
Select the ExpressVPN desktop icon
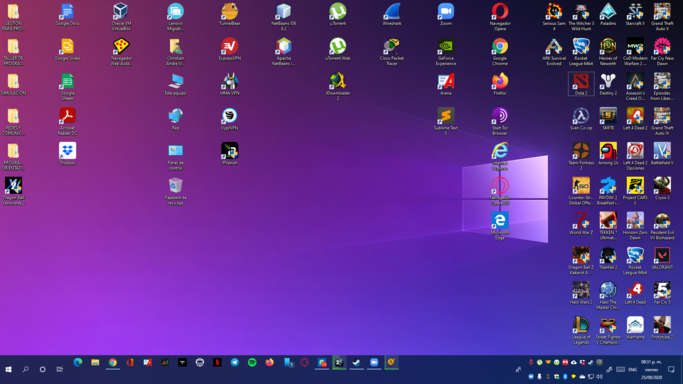coord(230,50)
